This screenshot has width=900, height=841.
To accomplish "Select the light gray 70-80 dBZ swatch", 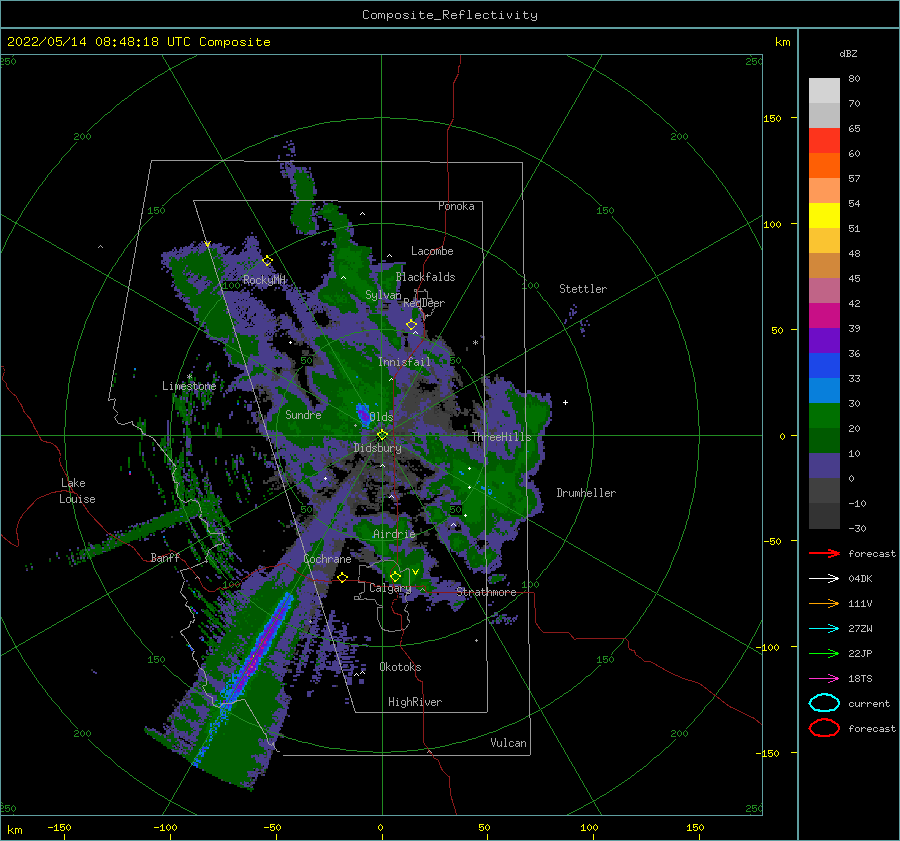I will tap(824, 90).
